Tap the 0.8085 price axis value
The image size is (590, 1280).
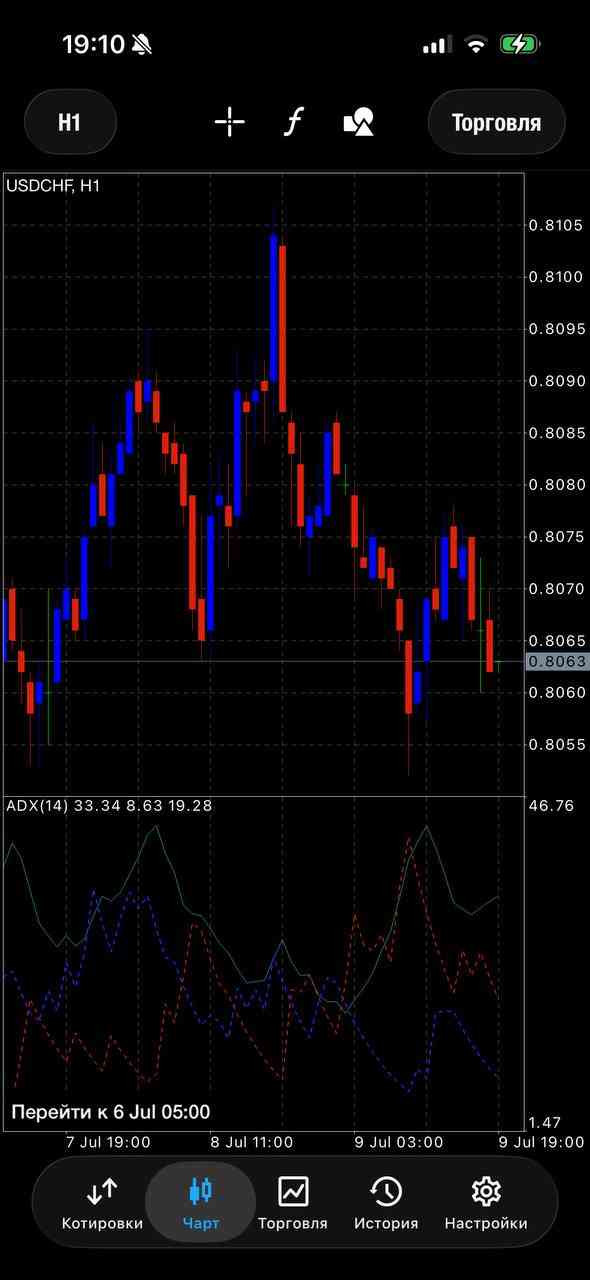point(555,433)
